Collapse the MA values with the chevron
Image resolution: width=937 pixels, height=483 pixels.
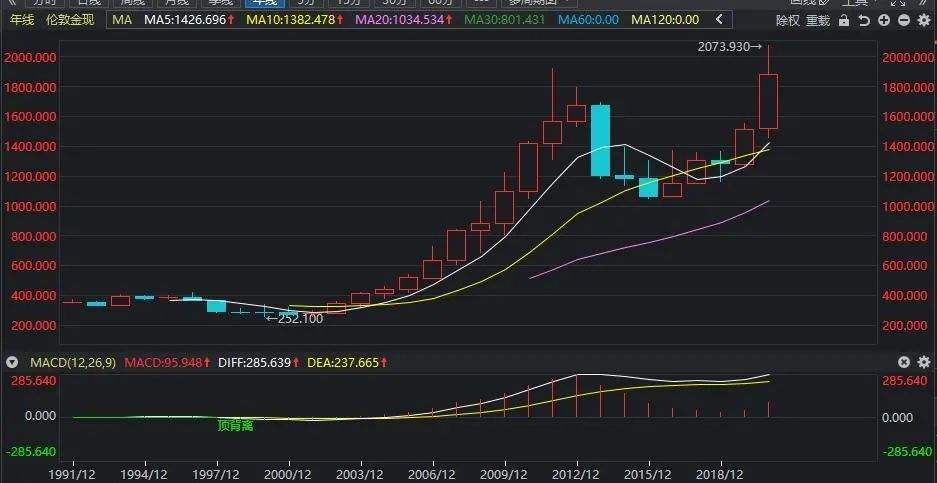[719, 20]
